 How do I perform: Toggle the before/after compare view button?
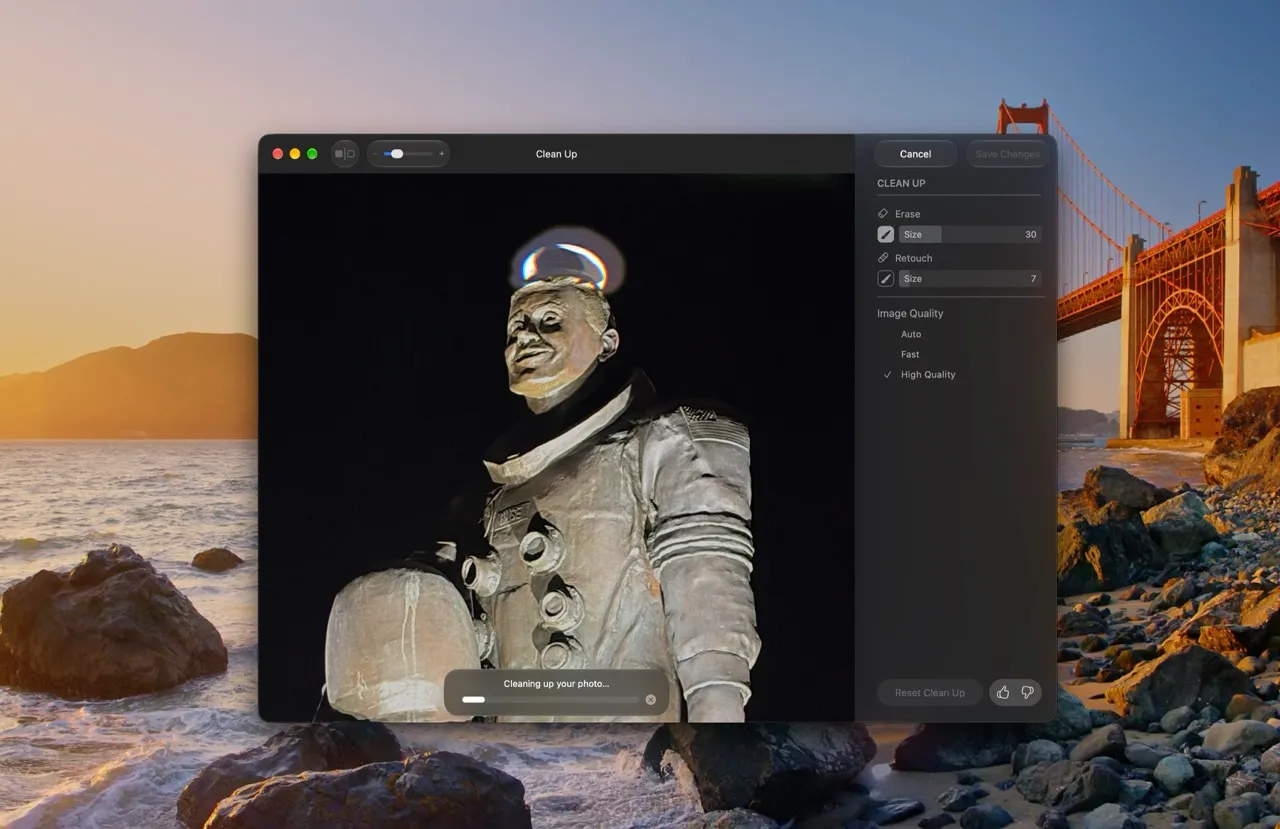(x=345, y=154)
